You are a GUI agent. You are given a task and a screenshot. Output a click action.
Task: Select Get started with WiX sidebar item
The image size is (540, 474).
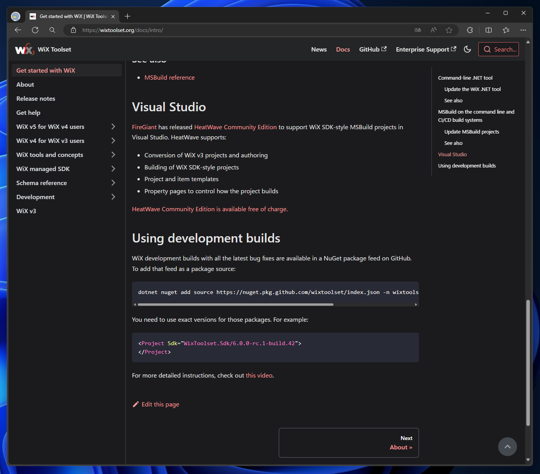[66, 70]
